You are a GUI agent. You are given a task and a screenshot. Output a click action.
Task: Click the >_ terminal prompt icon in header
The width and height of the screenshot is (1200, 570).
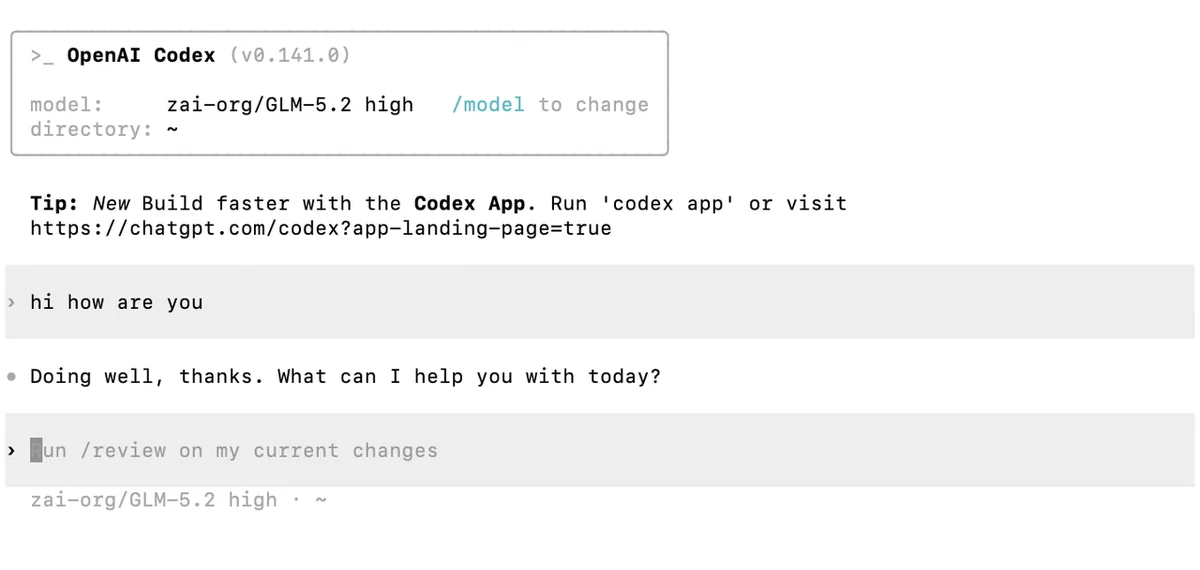(42, 56)
